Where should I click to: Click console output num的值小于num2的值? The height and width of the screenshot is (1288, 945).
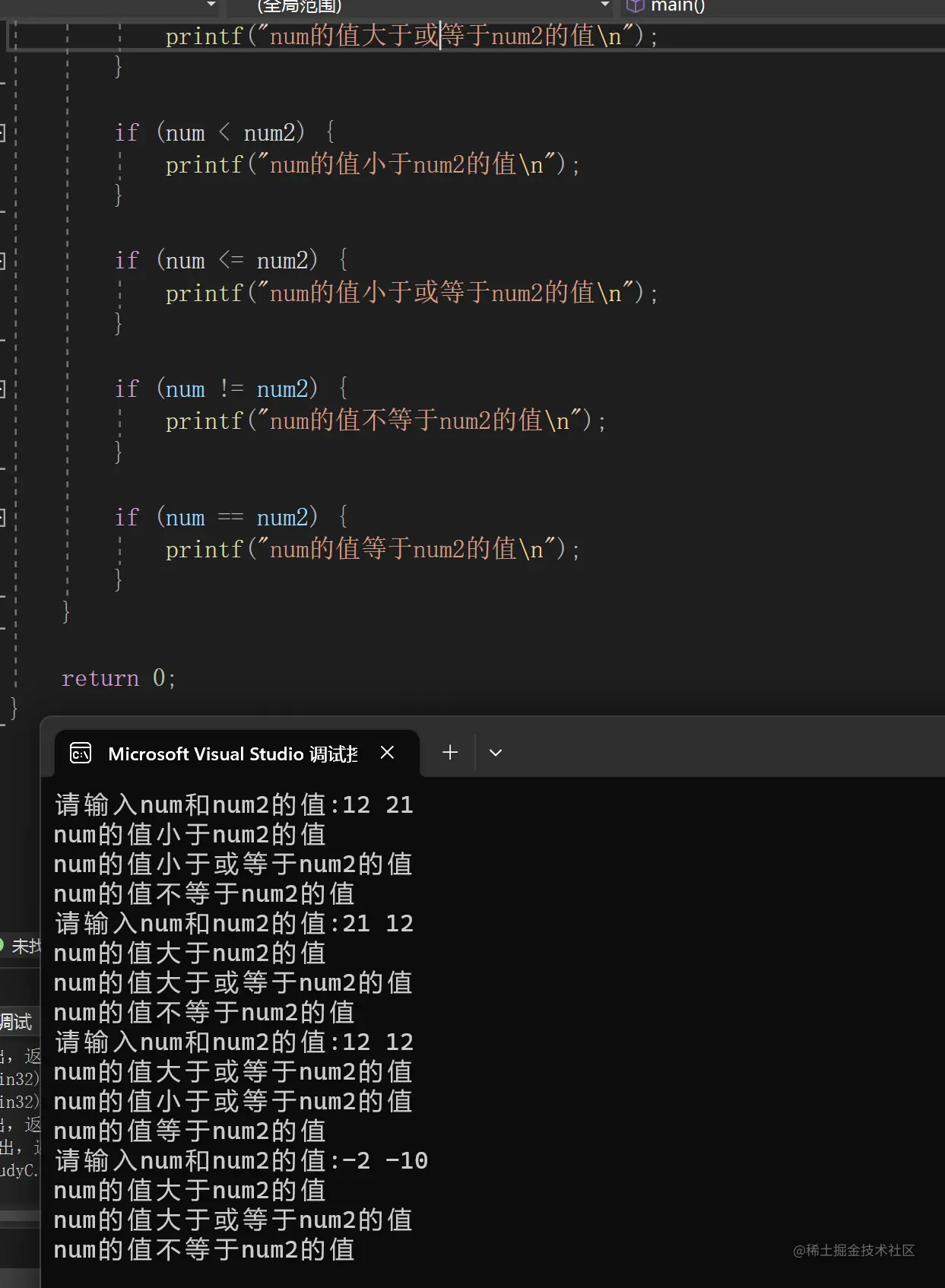tap(190, 834)
